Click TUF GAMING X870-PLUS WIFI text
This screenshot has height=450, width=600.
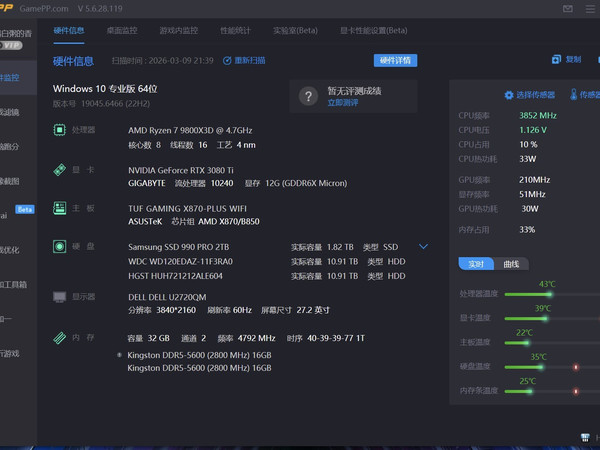188,209
